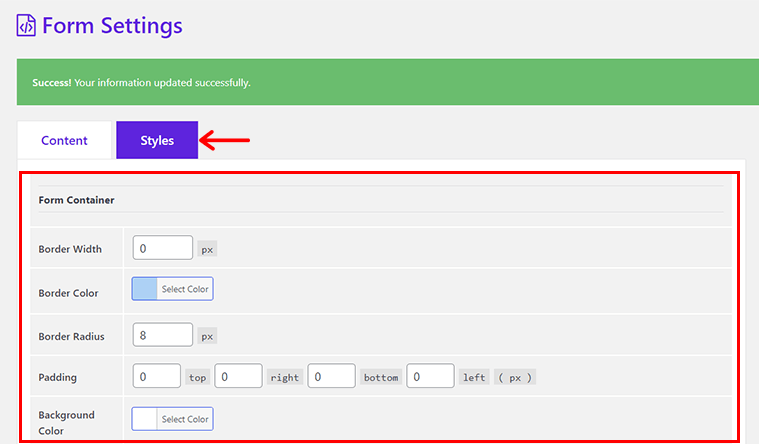Click the Border Width input field
Screen dimensions: 759x444
click(x=163, y=248)
